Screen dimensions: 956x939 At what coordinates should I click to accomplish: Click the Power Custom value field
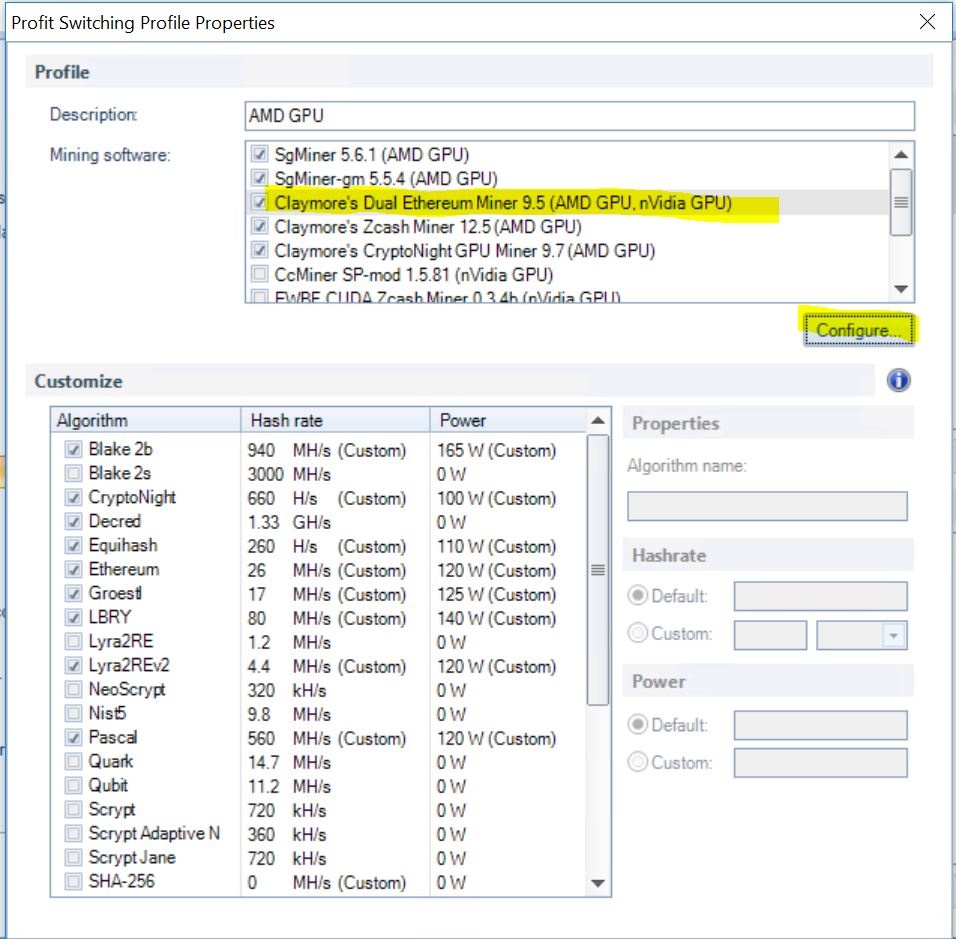[821, 763]
